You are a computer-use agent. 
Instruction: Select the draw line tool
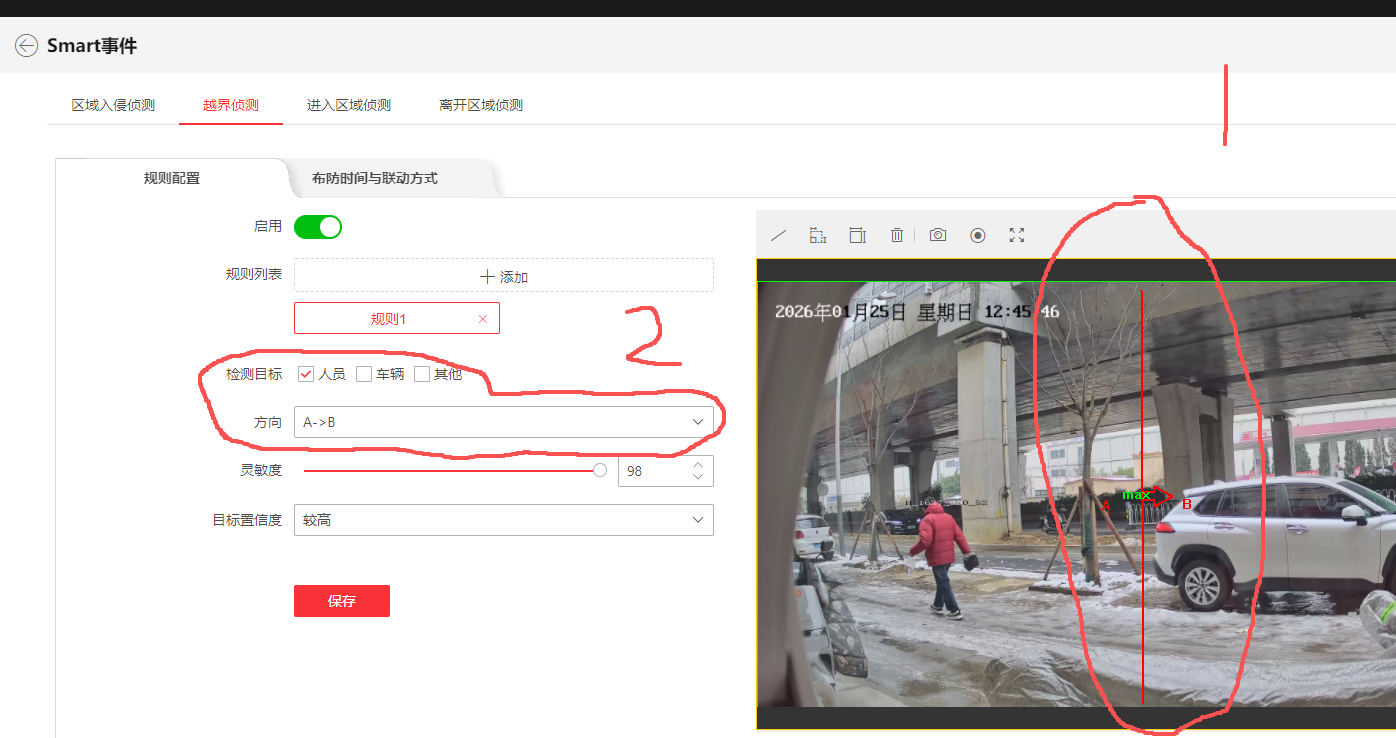tap(779, 236)
